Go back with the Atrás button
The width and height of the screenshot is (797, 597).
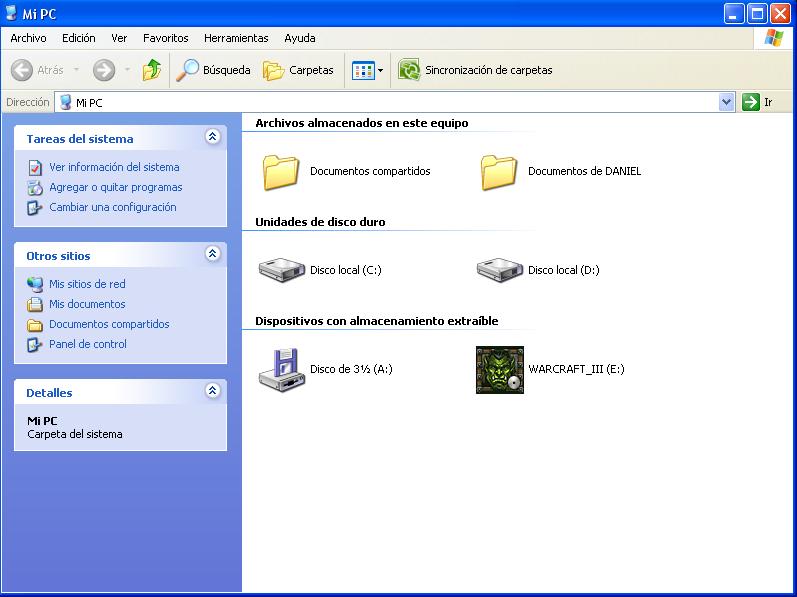38,70
